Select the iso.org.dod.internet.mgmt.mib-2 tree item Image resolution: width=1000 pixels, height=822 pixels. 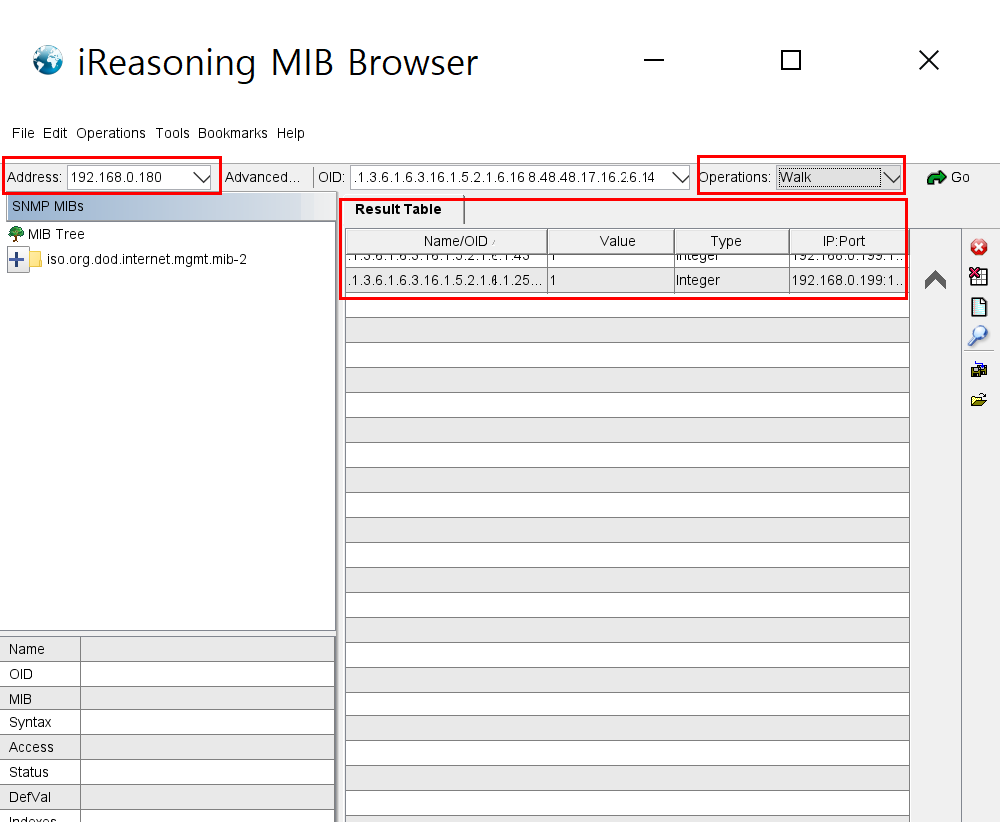[146, 260]
